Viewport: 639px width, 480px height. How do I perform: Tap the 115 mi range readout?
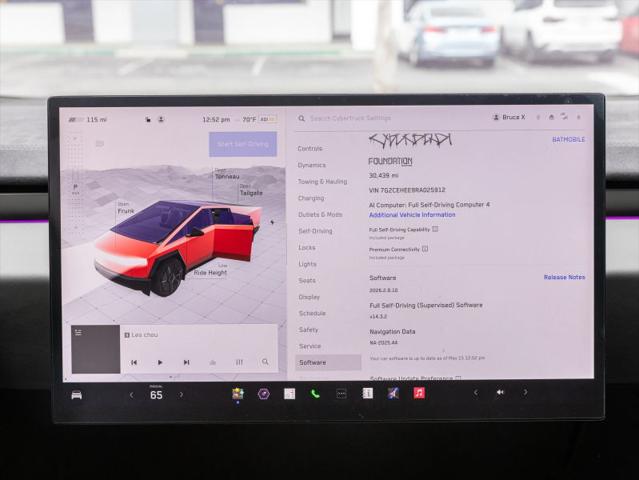[97, 119]
